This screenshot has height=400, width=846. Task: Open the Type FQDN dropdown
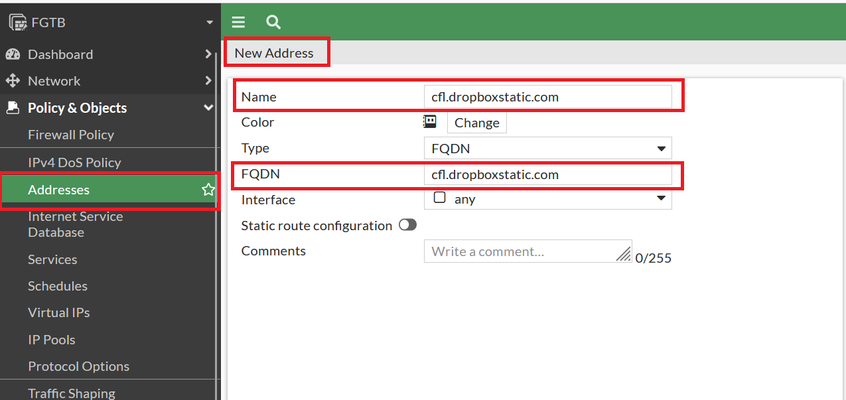point(548,148)
